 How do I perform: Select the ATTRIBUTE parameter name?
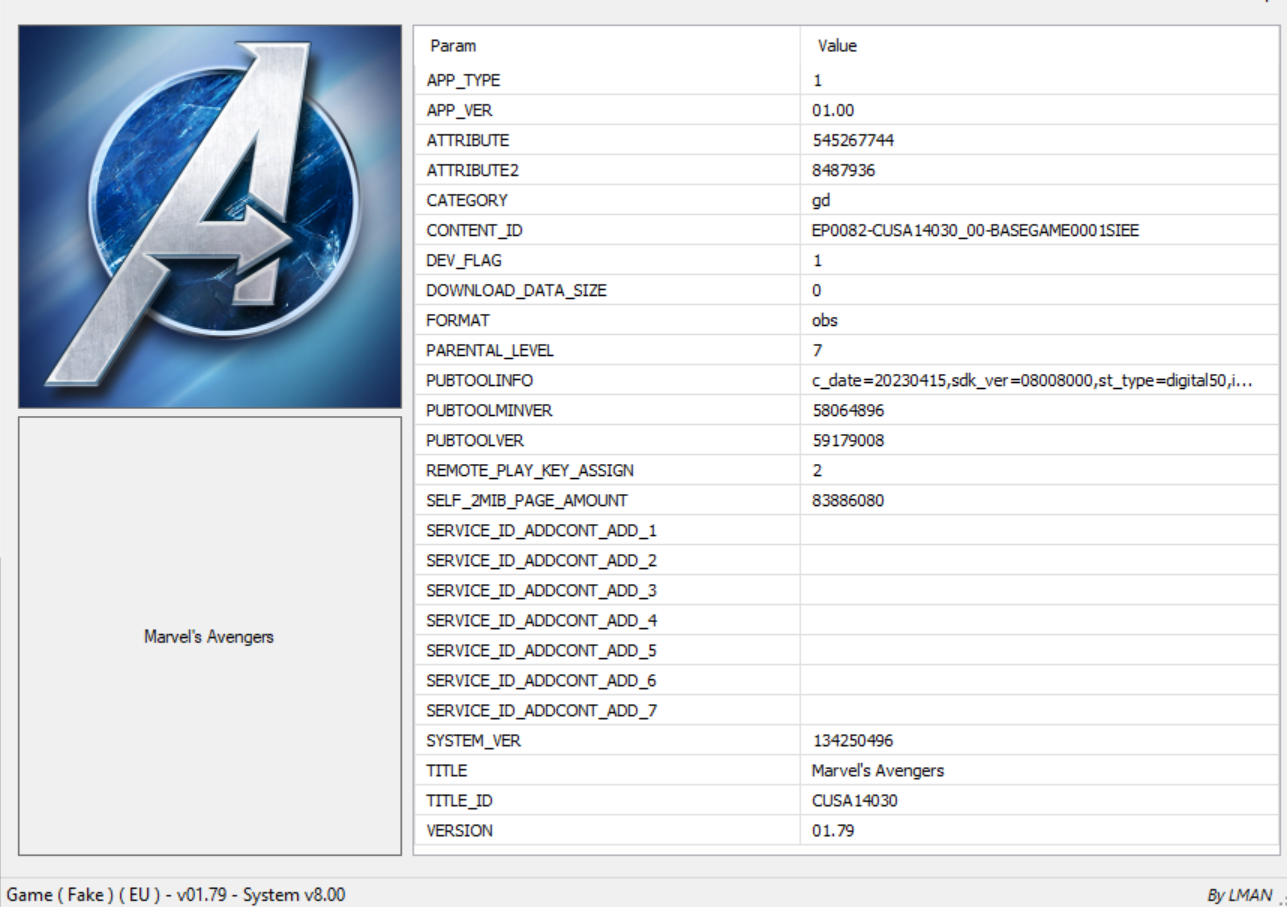[x=467, y=141]
